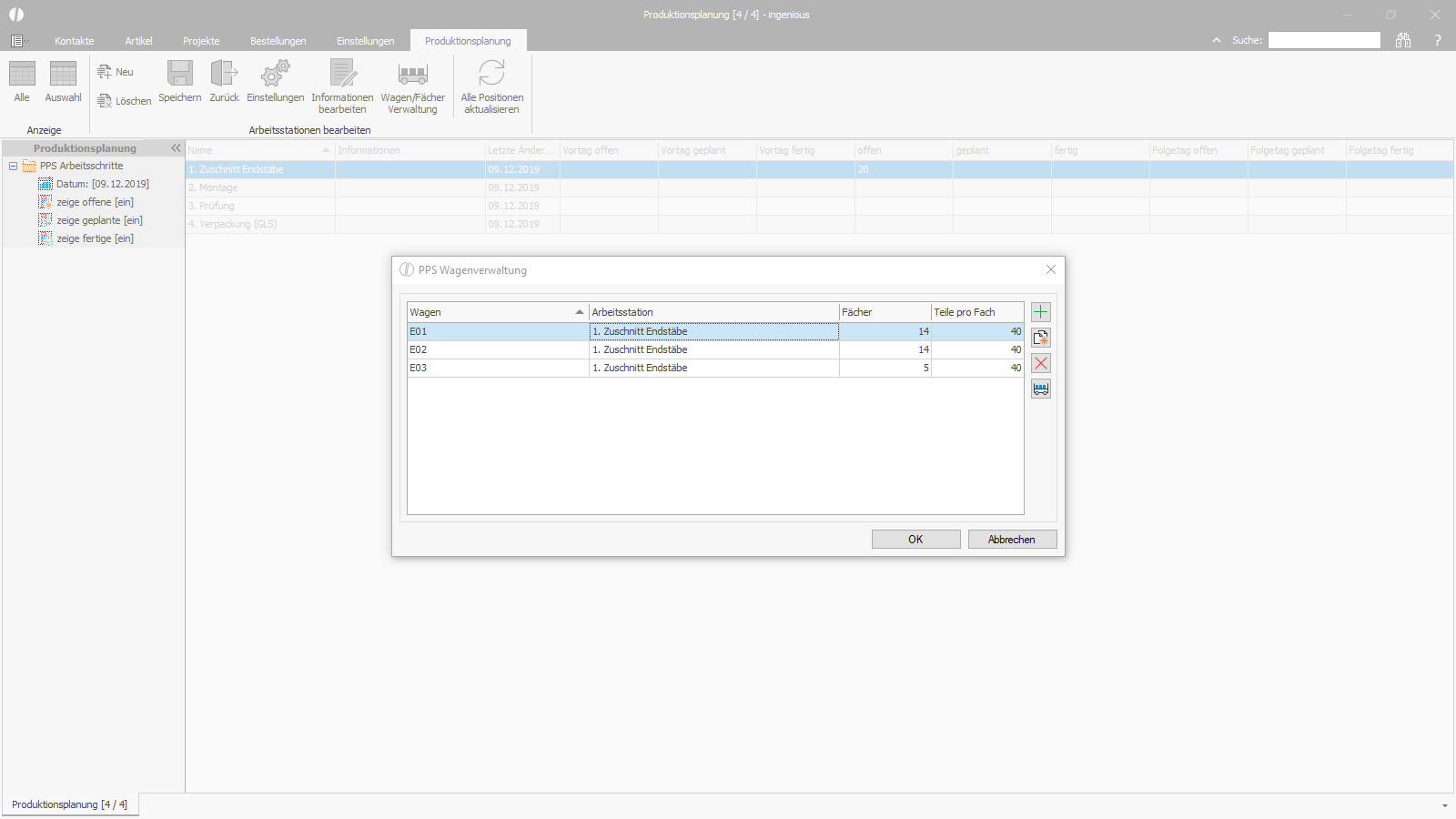This screenshot has height=819, width=1456.
Task: Select the Datum [09.12.2019] tree item
Action: point(94,184)
